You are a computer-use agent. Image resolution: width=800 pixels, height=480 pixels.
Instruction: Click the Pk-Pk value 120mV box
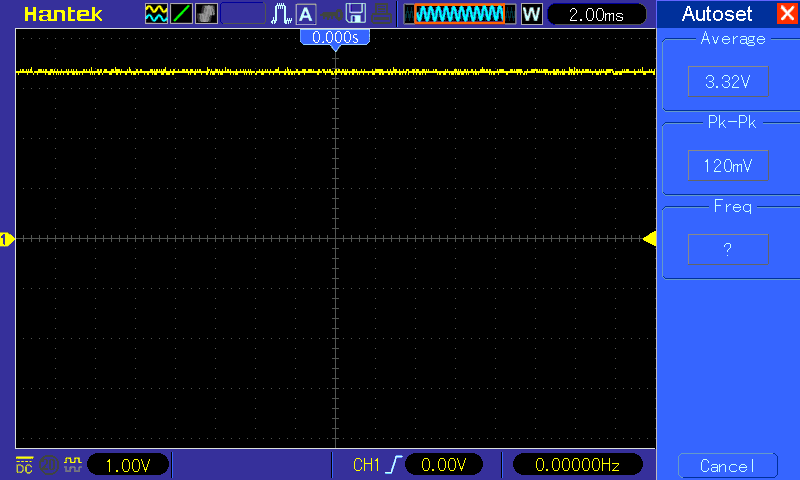point(728,165)
